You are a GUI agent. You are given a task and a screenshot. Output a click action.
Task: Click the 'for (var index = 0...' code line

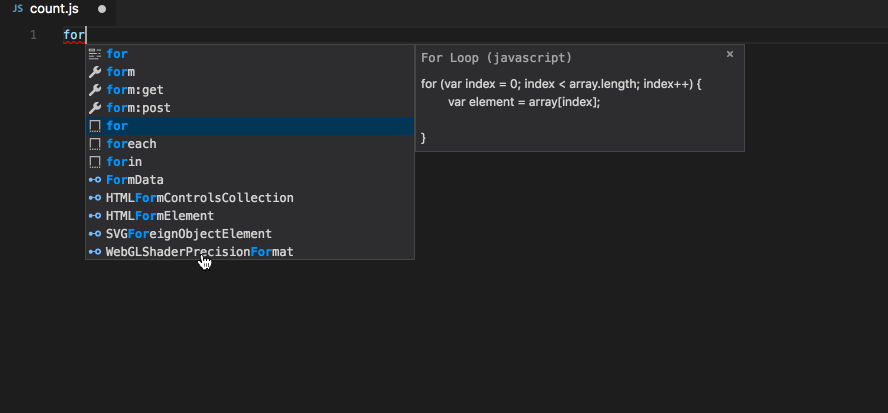point(562,84)
